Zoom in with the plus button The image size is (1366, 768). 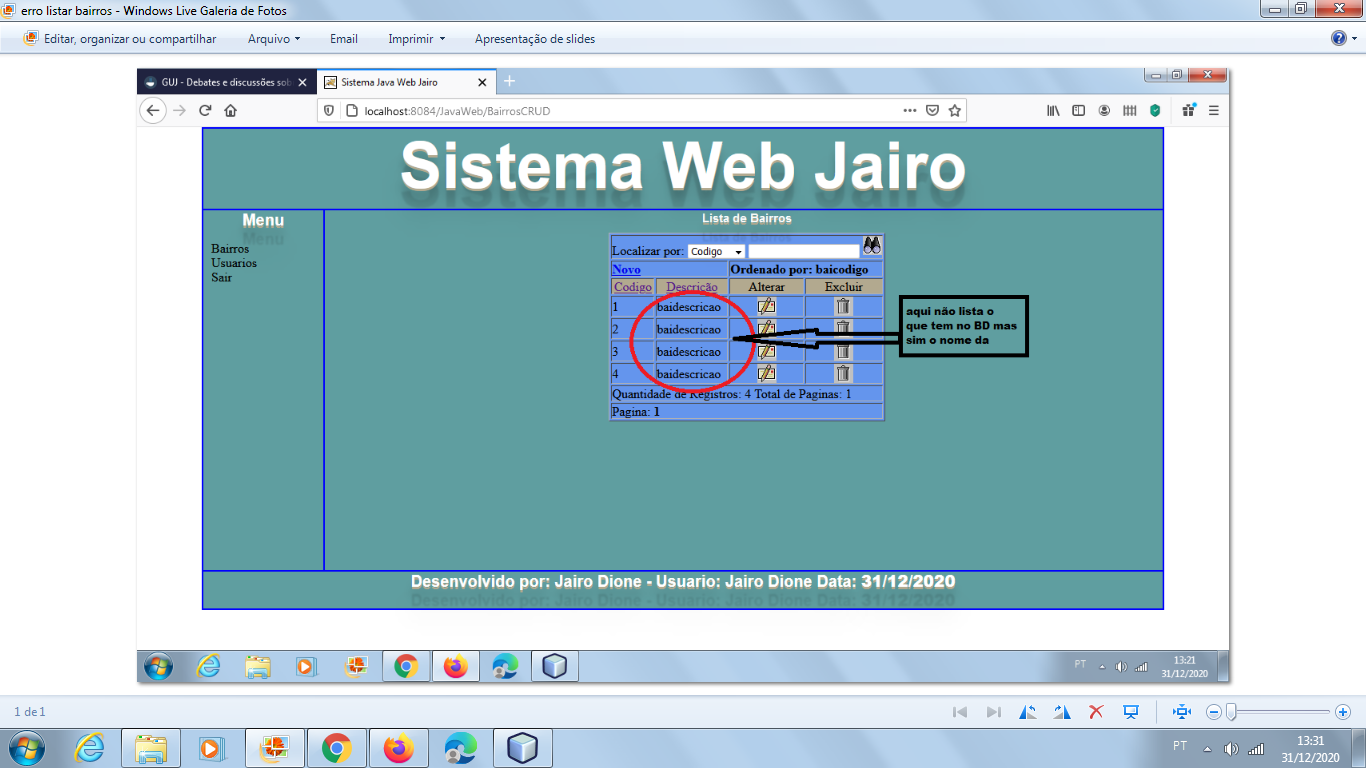tap(1343, 712)
